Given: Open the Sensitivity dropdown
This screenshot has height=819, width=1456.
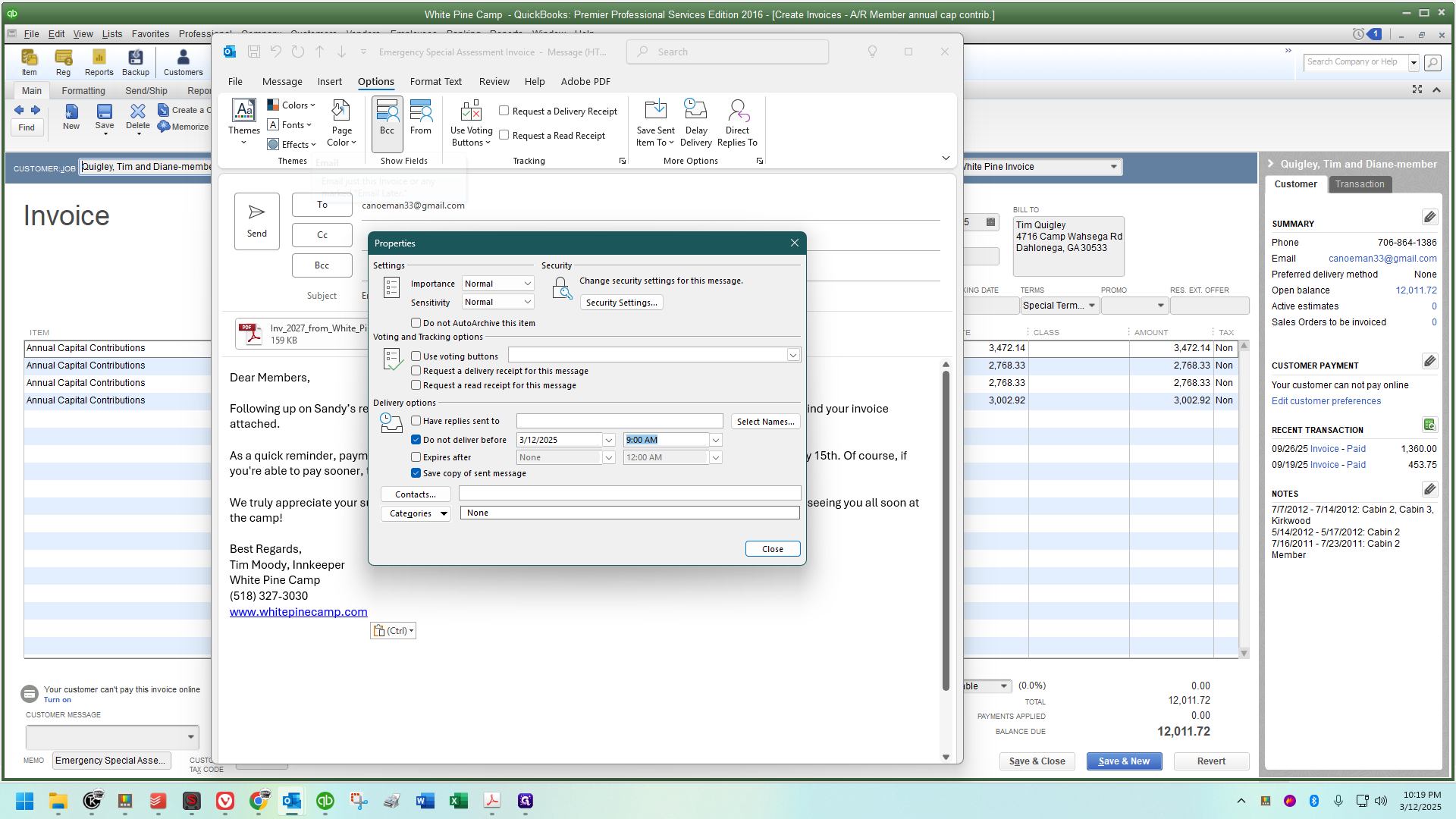Looking at the screenshot, I should point(498,302).
